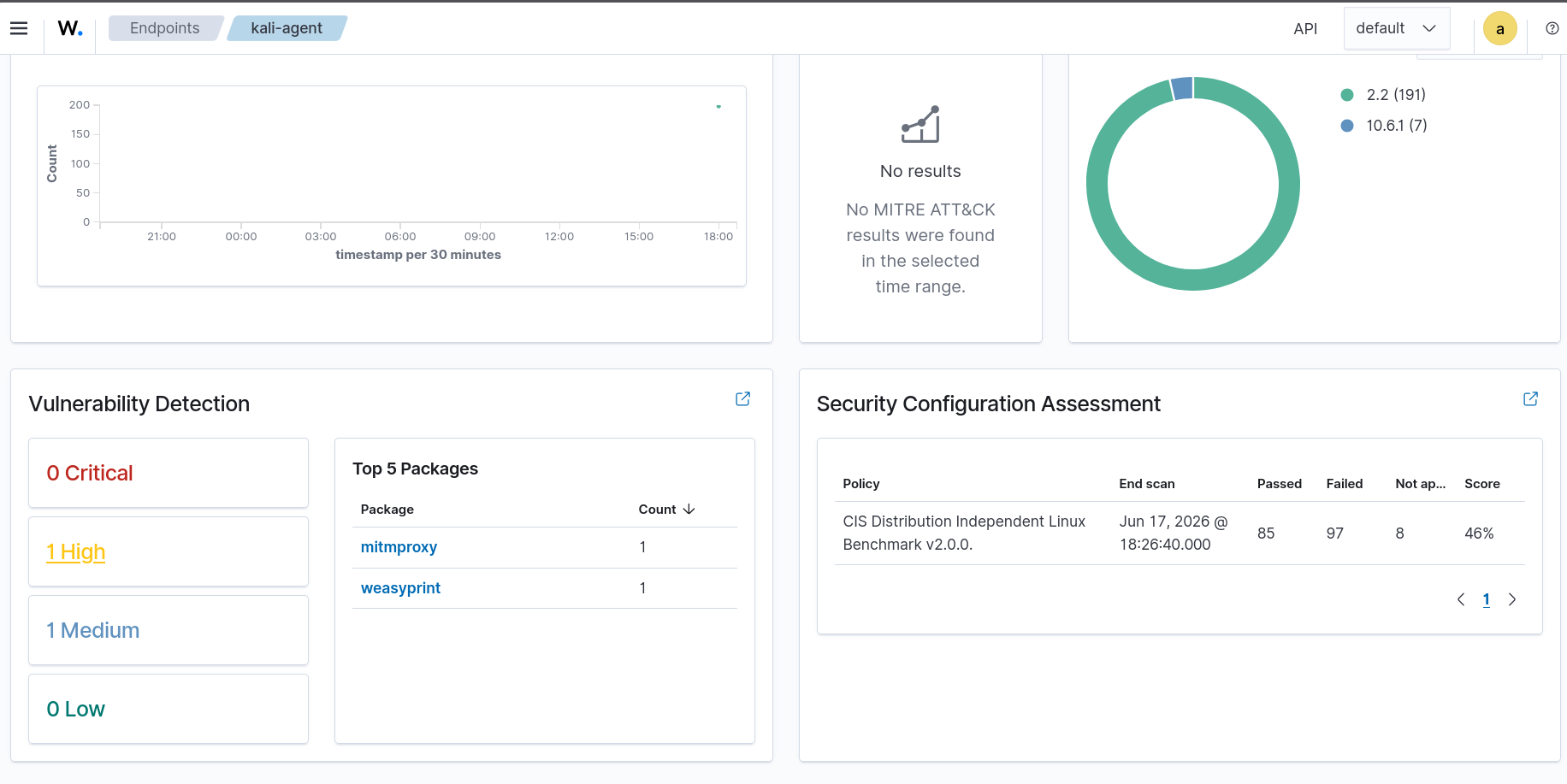
Task: Click the Score column header
Action: coord(1482,483)
